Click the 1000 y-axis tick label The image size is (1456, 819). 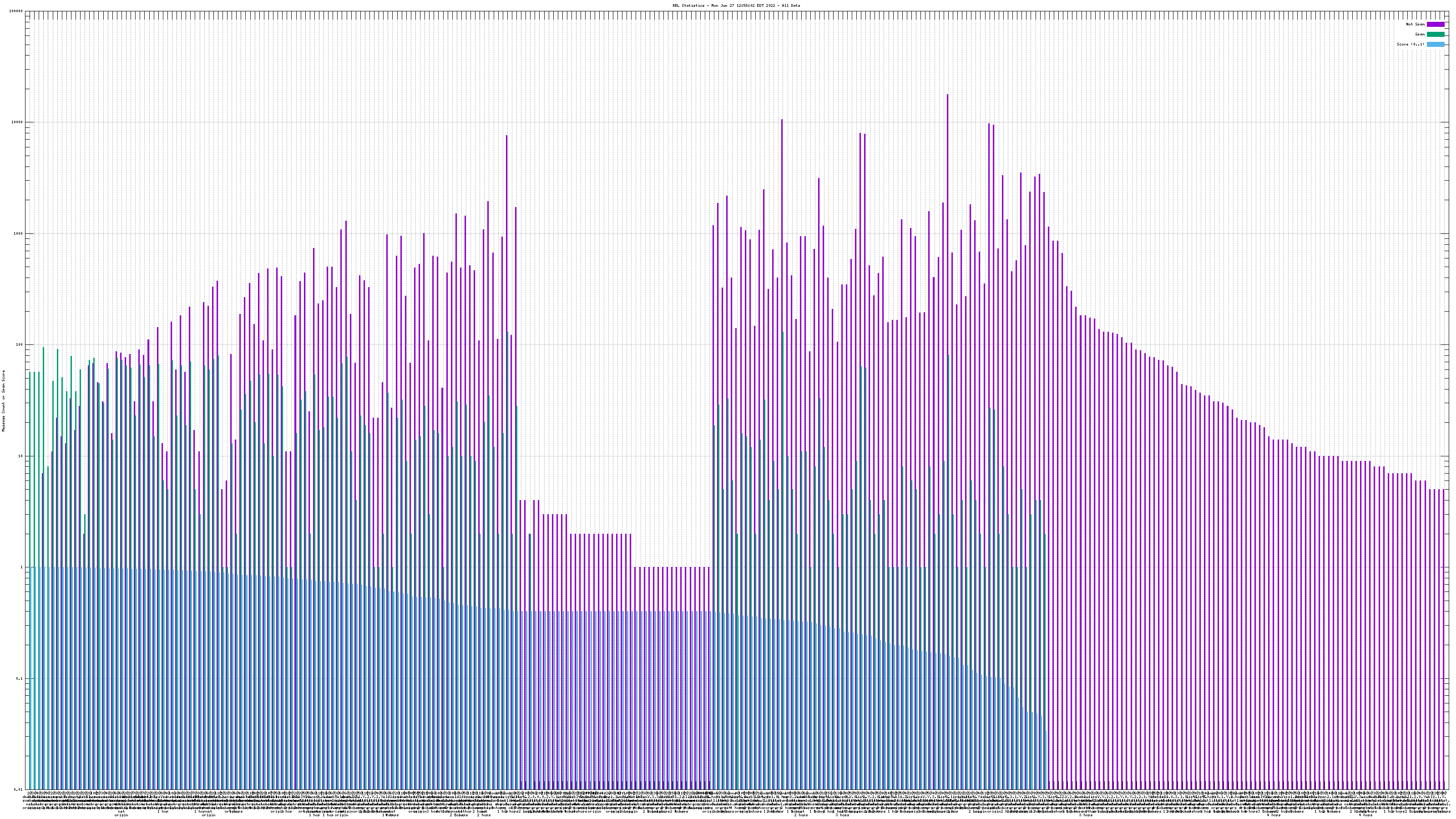pos(19,234)
